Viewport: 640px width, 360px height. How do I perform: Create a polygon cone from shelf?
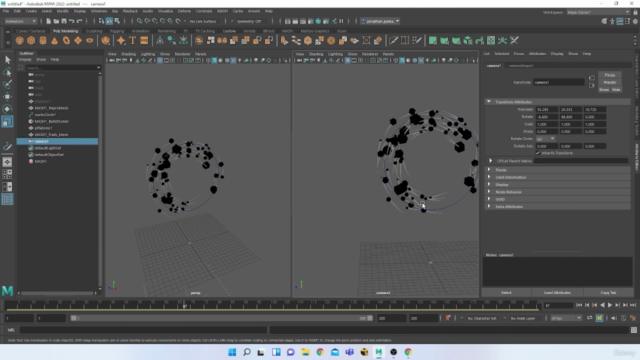pos(54,40)
